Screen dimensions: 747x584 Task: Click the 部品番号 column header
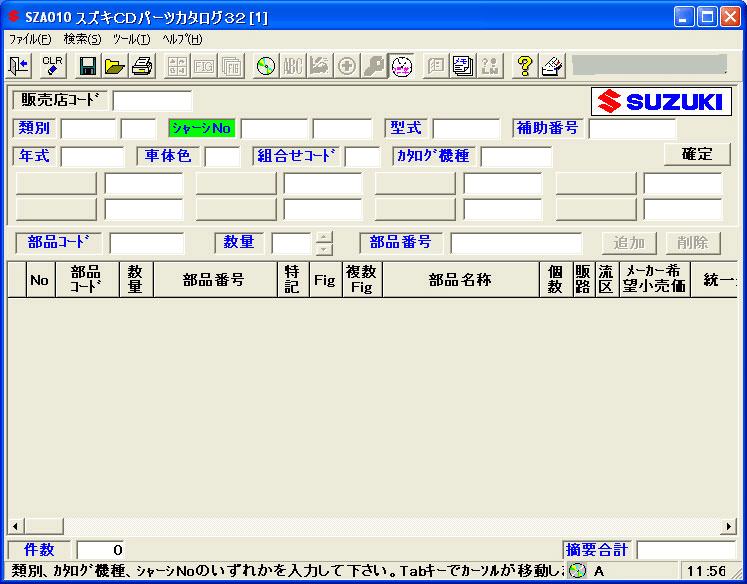click(215, 280)
